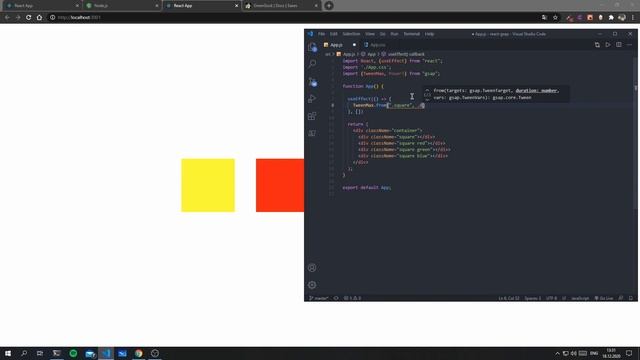Open the browser Extensions puzzle icon

pos(611,18)
